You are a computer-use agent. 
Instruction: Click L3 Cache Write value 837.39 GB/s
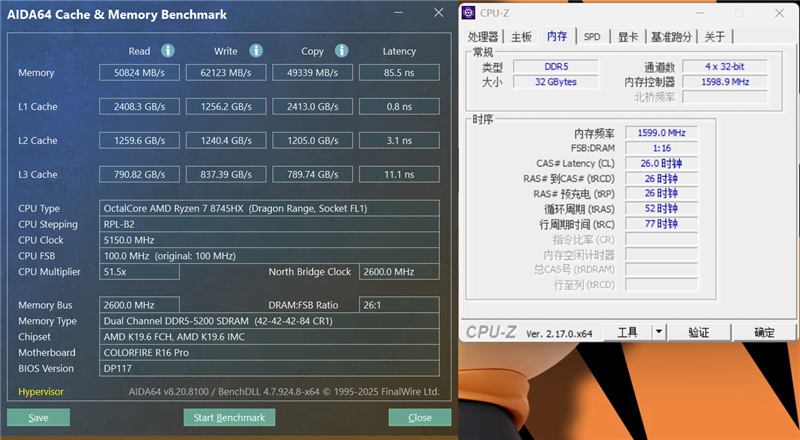click(226, 174)
